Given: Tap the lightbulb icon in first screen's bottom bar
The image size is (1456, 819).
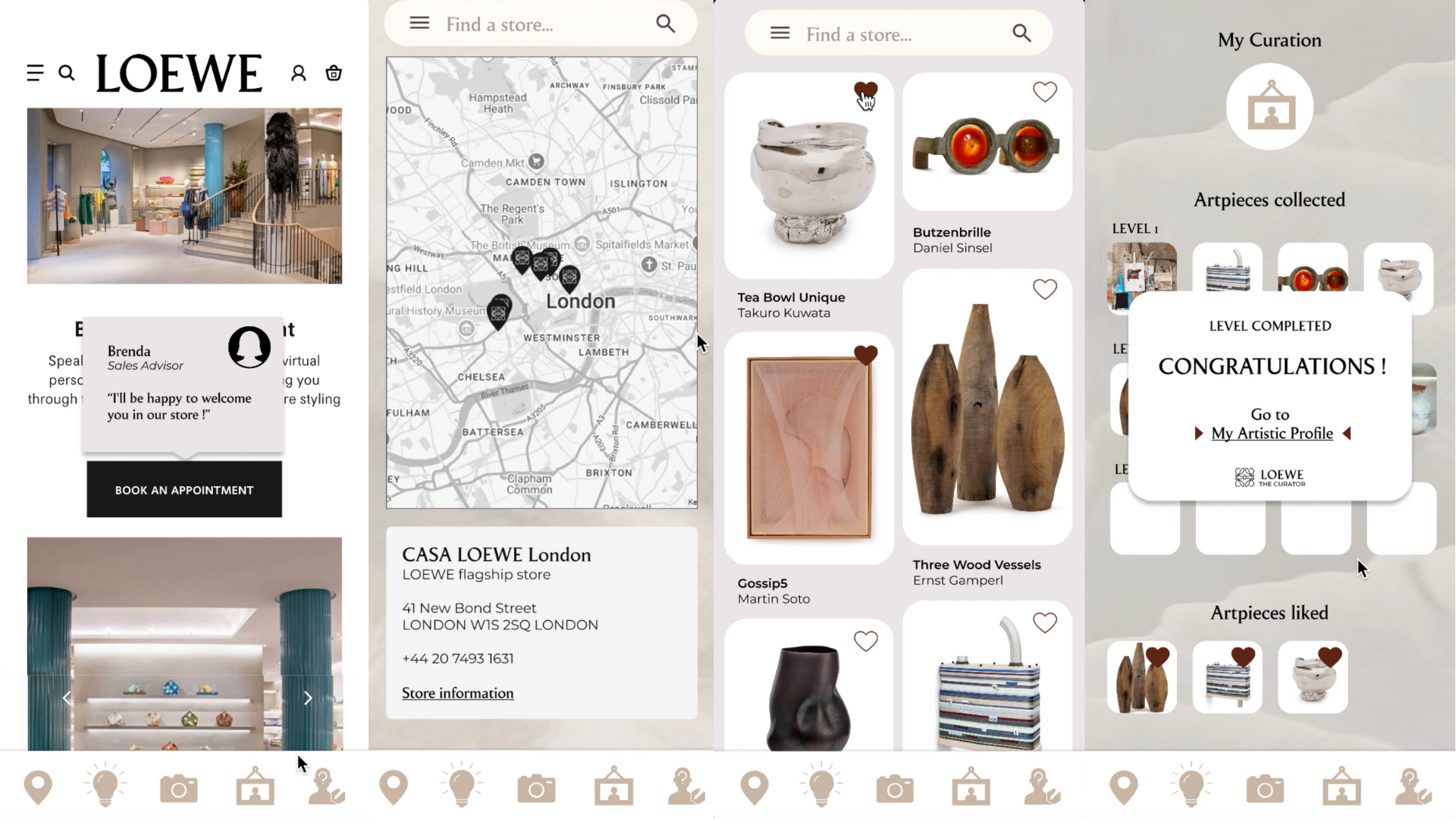Looking at the screenshot, I should [x=105, y=785].
